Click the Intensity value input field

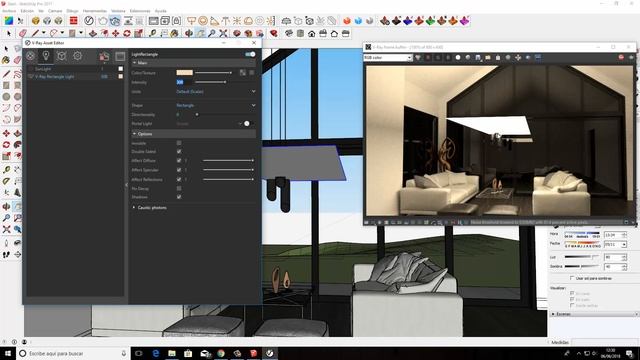[184, 82]
